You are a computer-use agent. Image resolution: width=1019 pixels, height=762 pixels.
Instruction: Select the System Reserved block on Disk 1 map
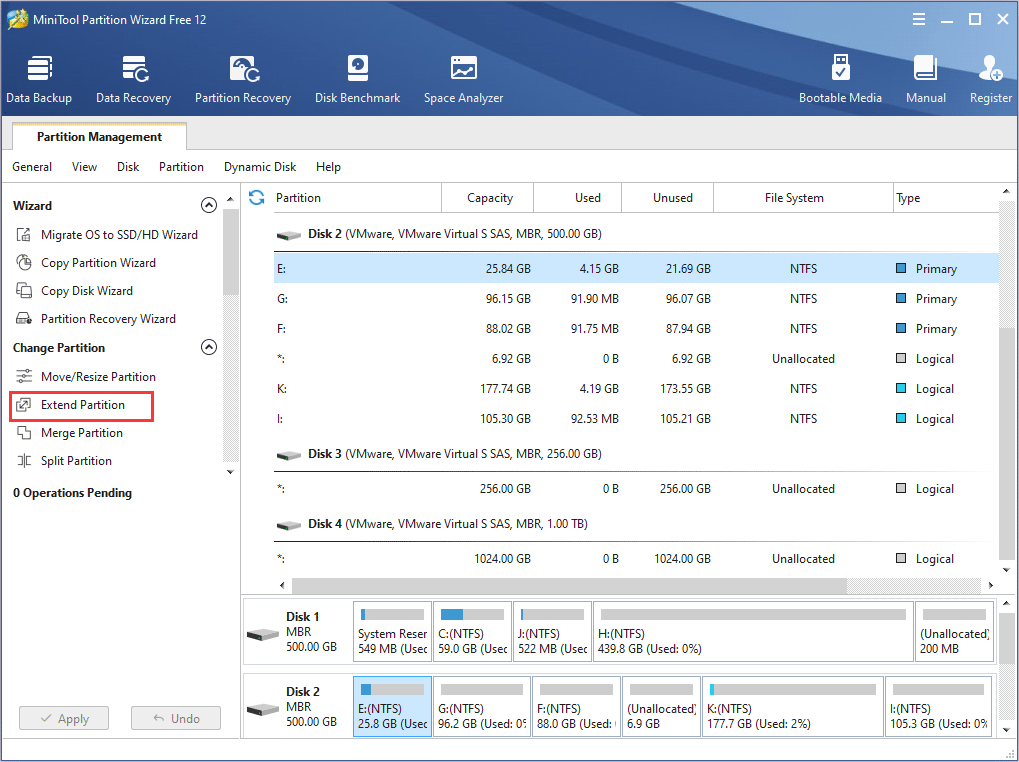[393, 631]
